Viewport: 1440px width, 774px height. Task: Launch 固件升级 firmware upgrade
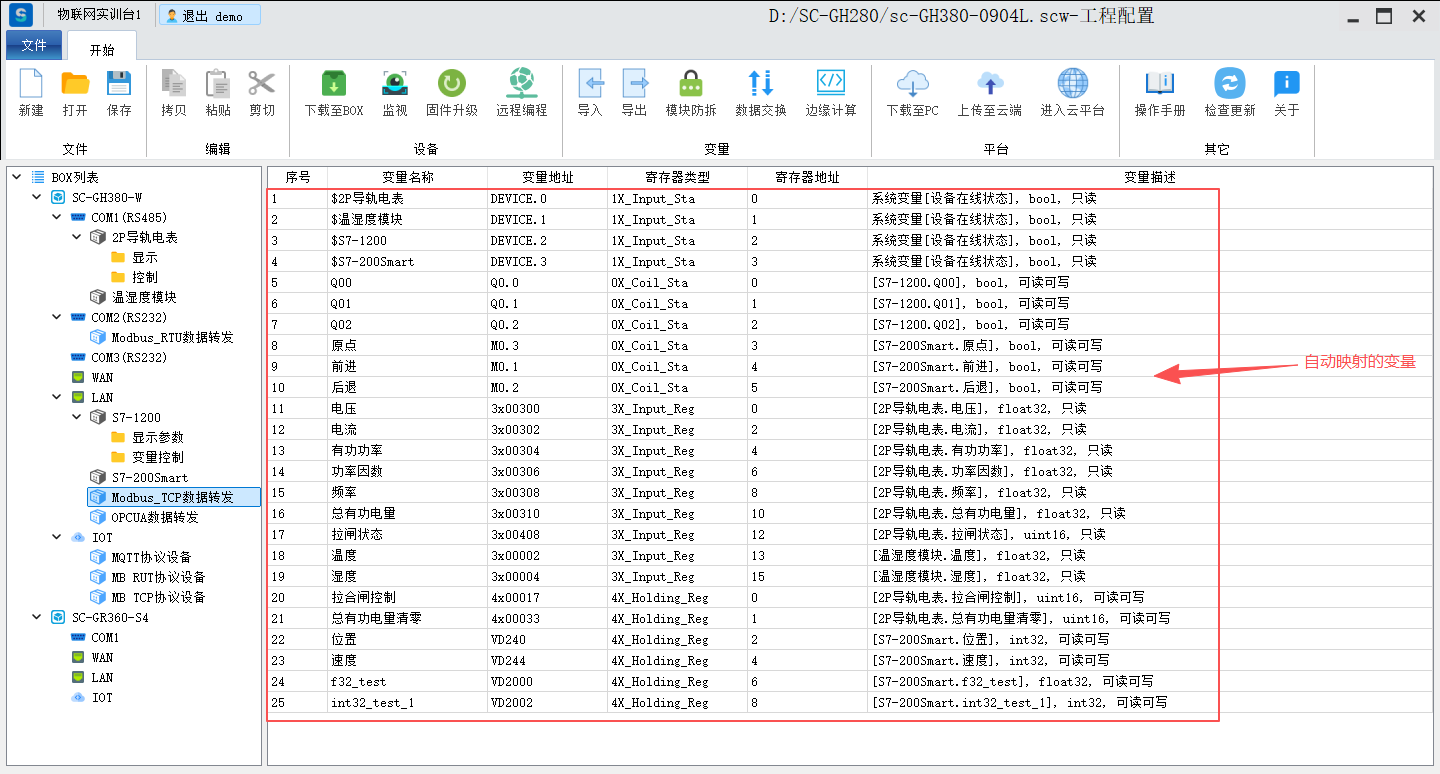point(451,85)
